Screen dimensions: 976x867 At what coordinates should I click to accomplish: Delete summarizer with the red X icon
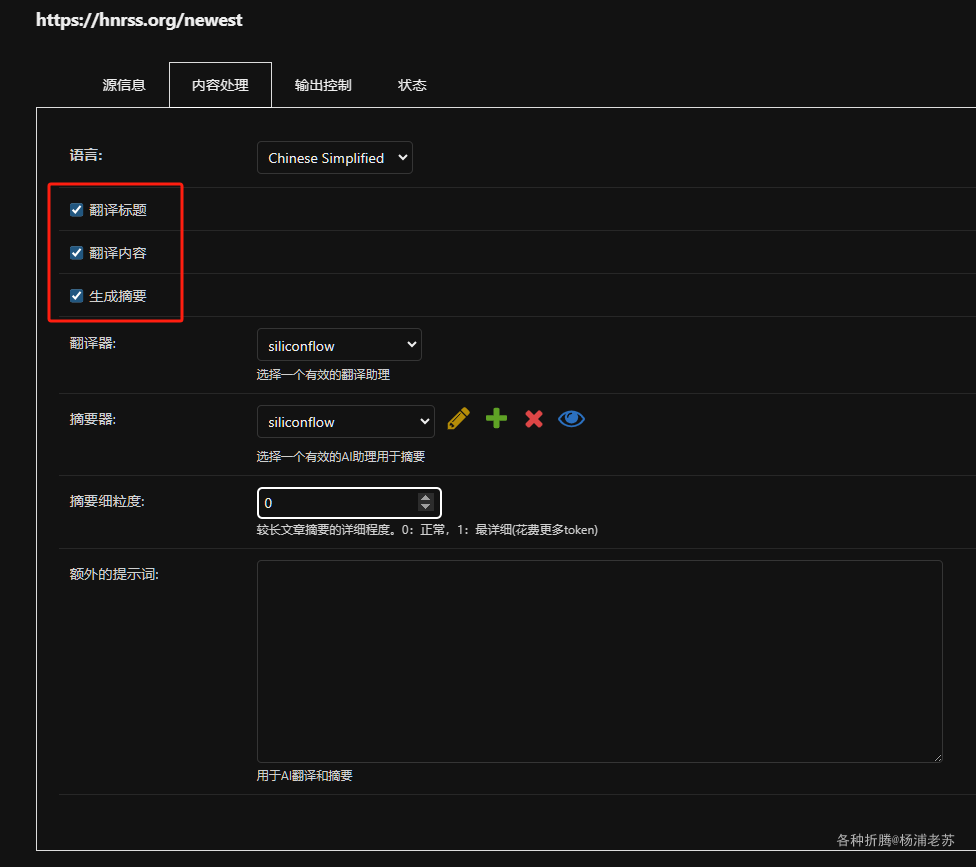pos(533,419)
